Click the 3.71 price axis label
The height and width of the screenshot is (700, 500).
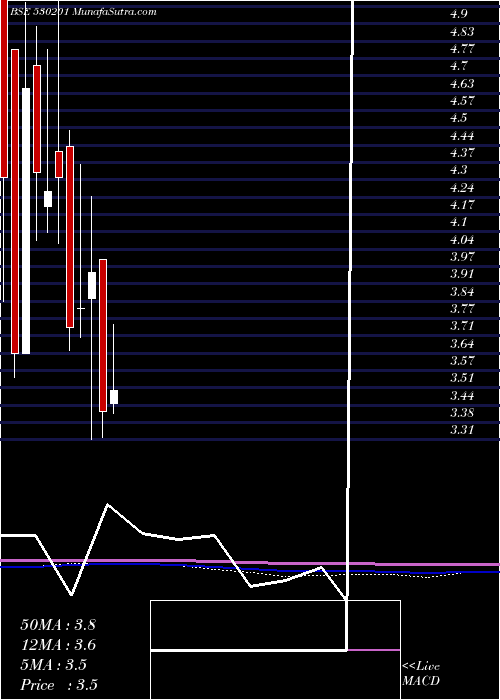[x=462, y=326]
